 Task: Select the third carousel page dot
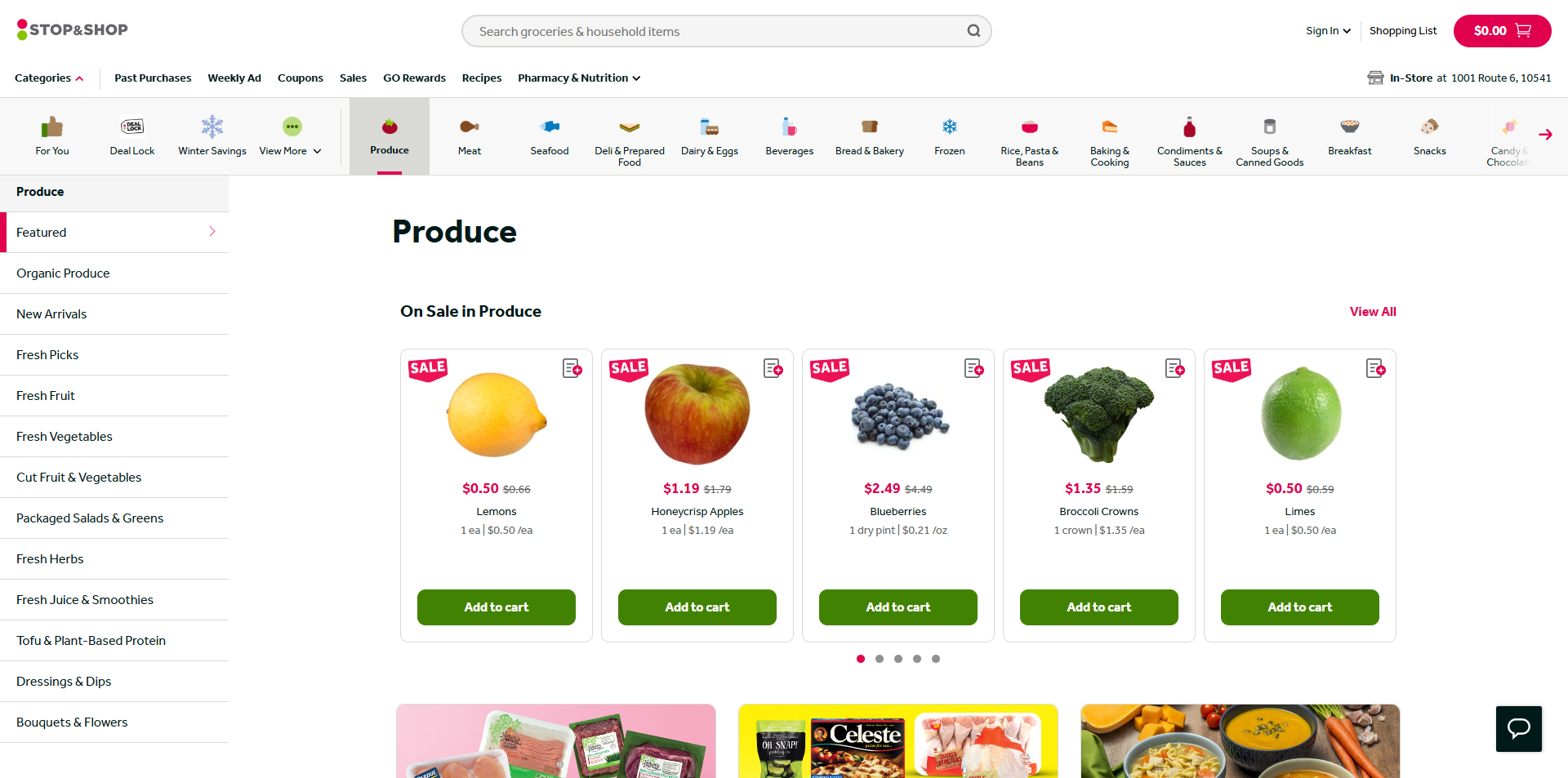click(898, 659)
